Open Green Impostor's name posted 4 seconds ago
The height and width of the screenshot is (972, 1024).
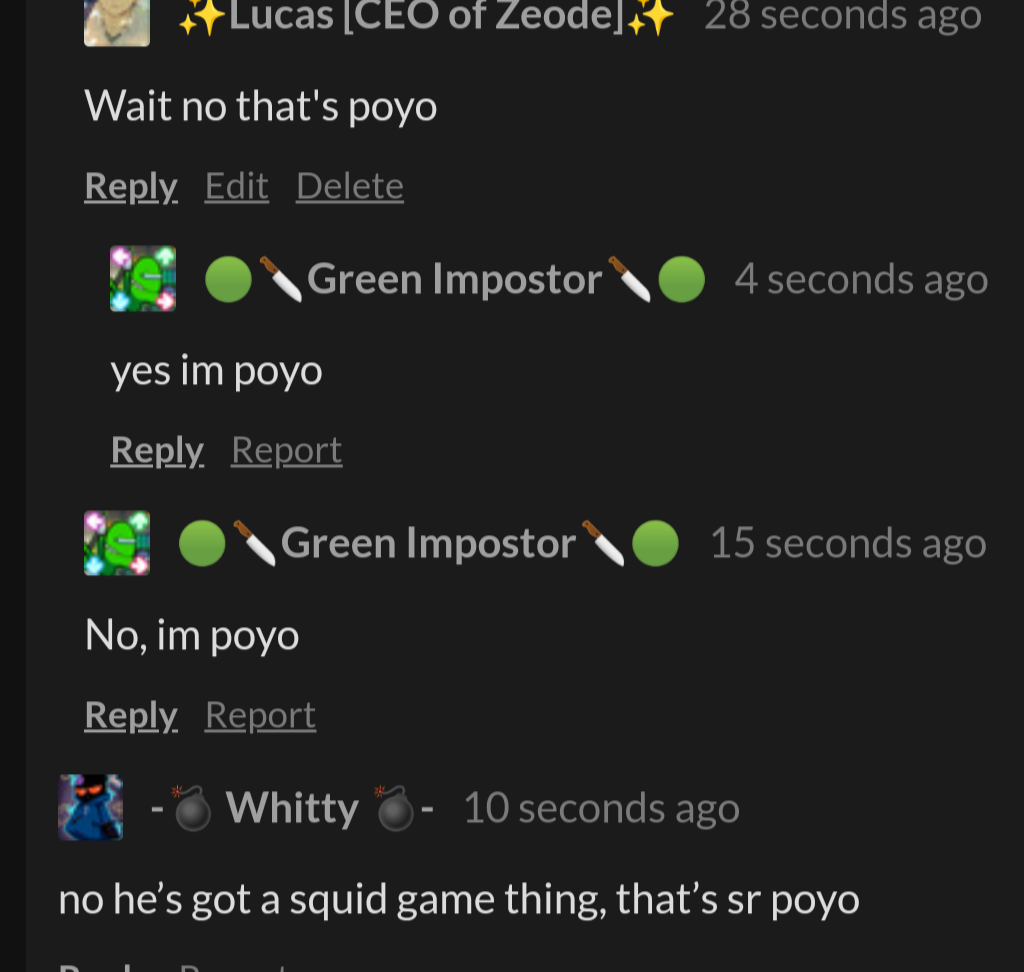coord(455,279)
